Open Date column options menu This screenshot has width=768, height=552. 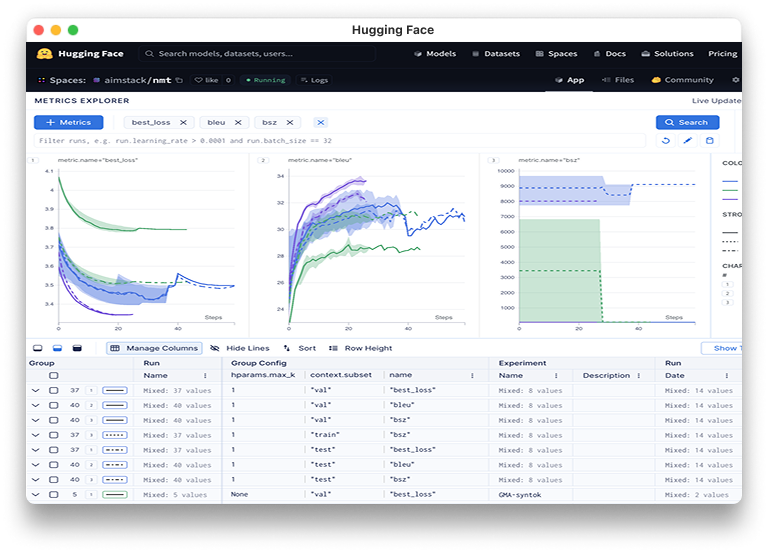coord(727,376)
